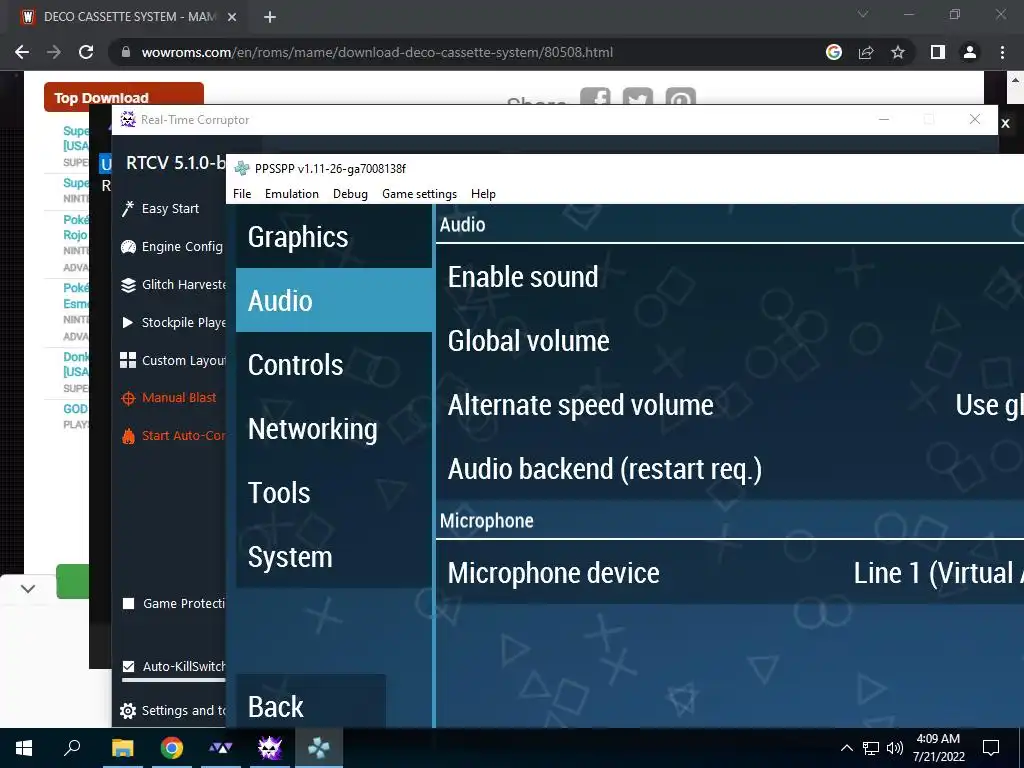This screenshot has width=1024, height=768.
Task: Open PPSSPP Help menu
Action: coord(483,194)
